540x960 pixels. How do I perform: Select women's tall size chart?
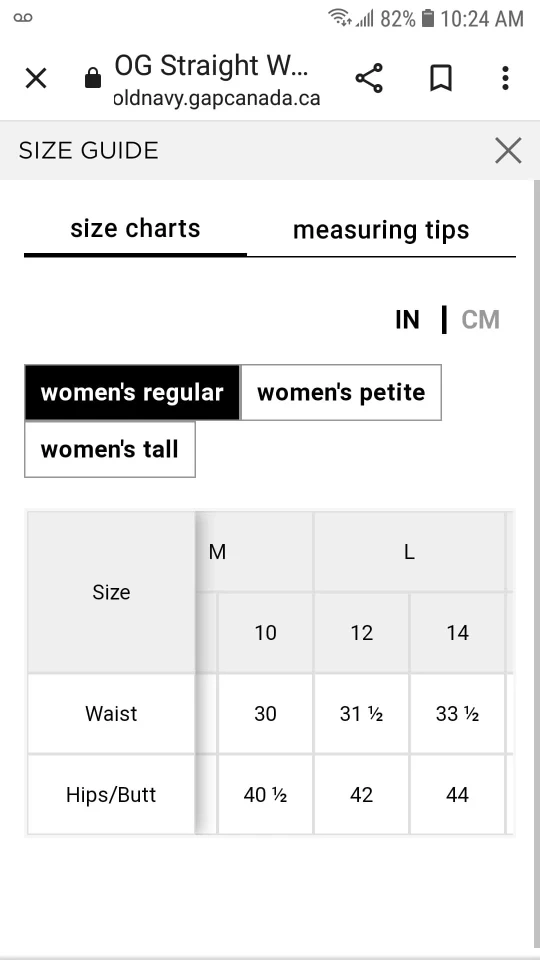(110, 449)
